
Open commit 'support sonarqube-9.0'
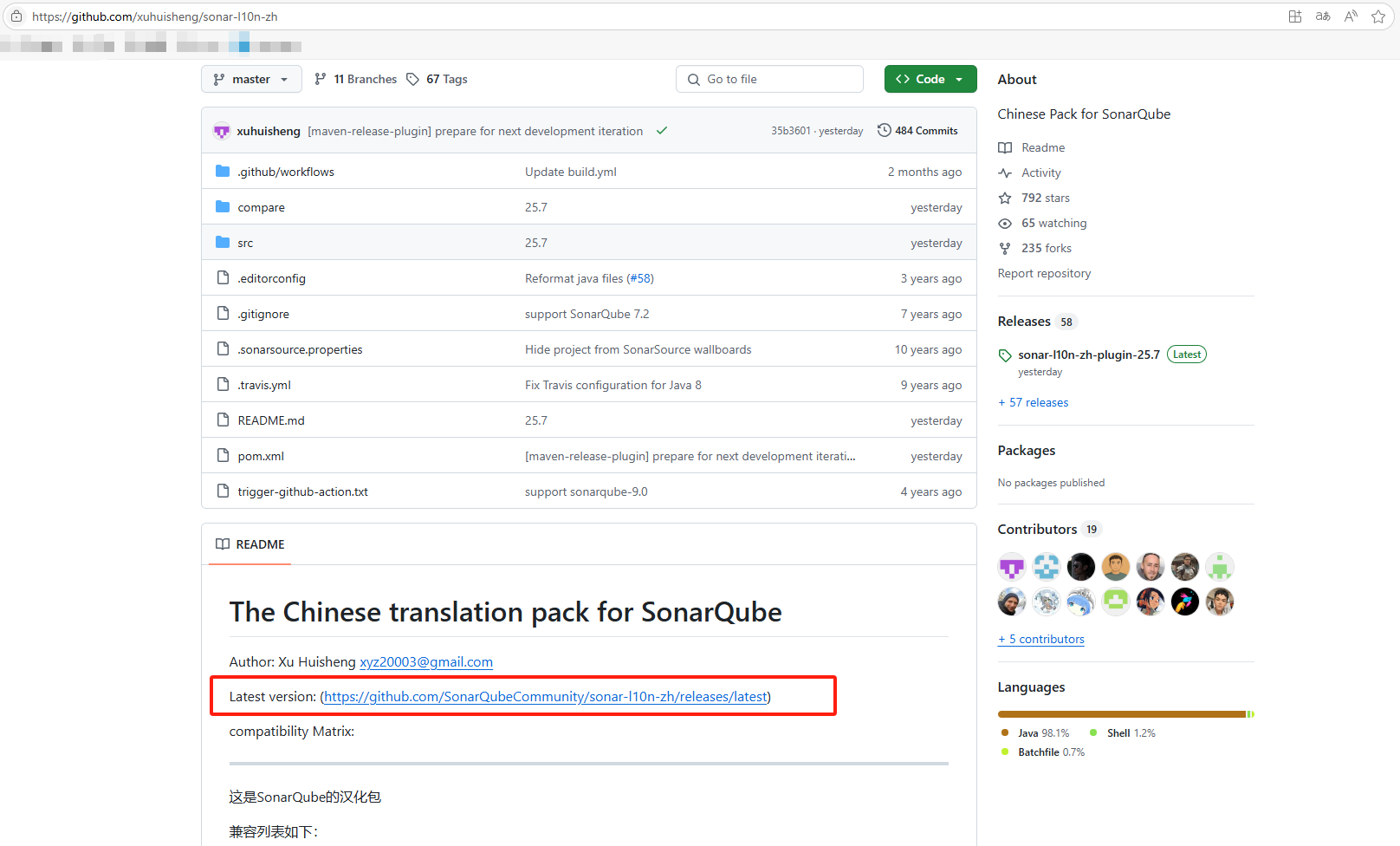587,491
